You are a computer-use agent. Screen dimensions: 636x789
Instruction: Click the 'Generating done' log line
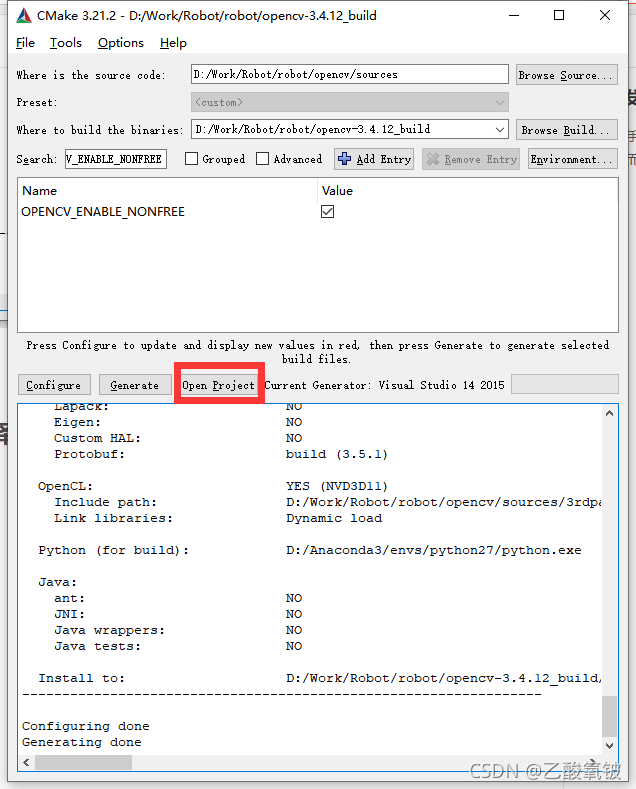click(x=82, y=742)
